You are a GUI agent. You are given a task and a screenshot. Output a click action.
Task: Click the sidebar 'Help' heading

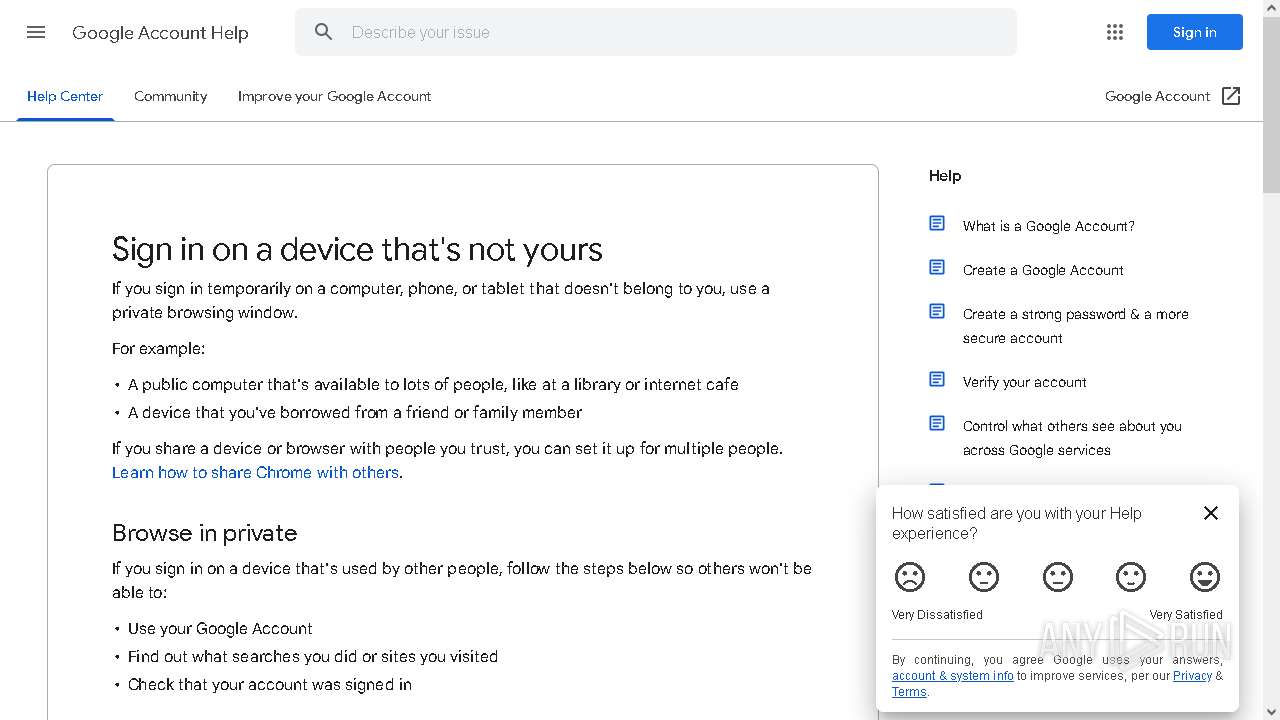click(x=945, y=176)
